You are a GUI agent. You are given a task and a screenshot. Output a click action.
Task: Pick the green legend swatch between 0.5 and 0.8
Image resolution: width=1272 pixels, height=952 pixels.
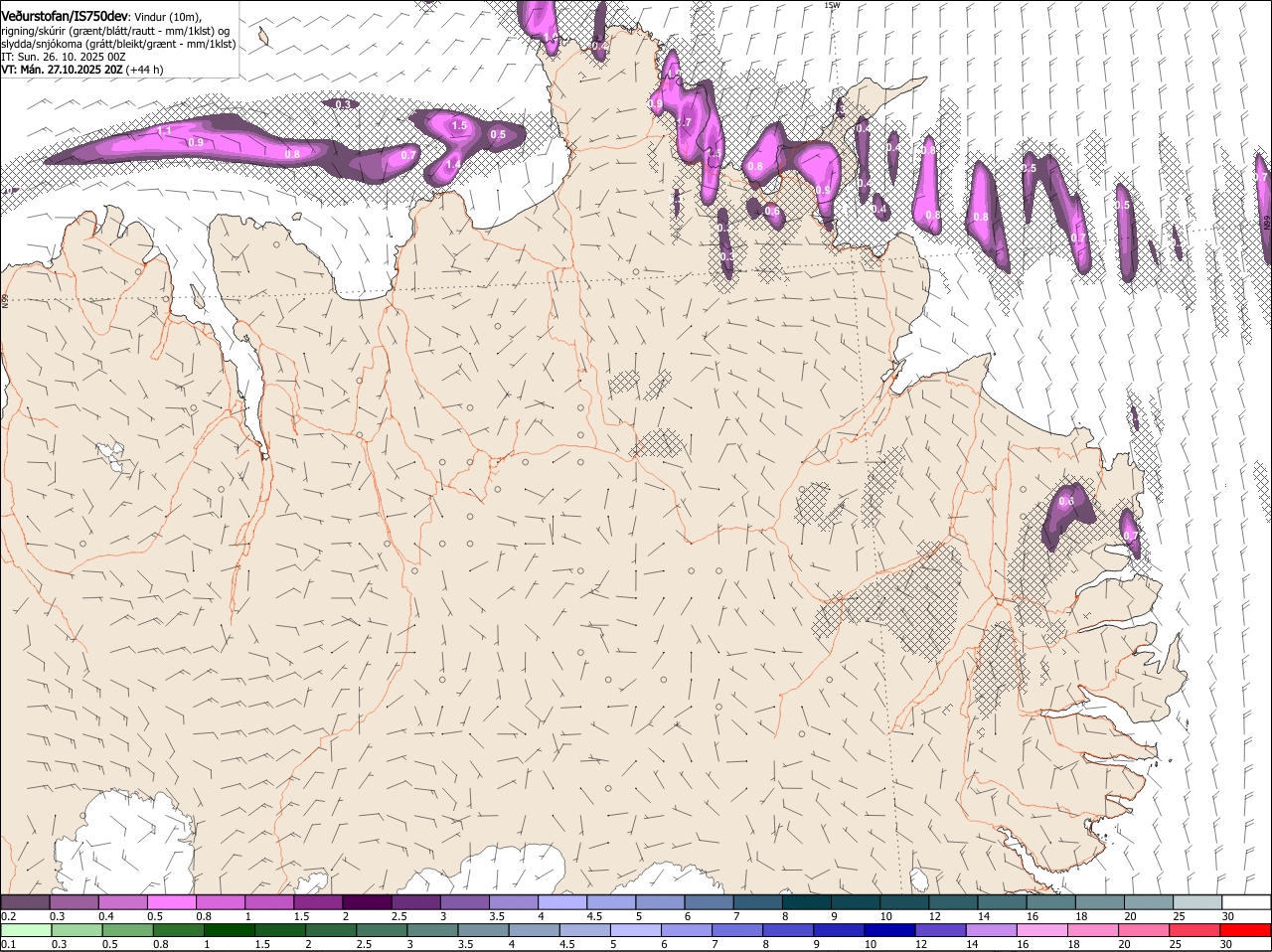point(129,930)
